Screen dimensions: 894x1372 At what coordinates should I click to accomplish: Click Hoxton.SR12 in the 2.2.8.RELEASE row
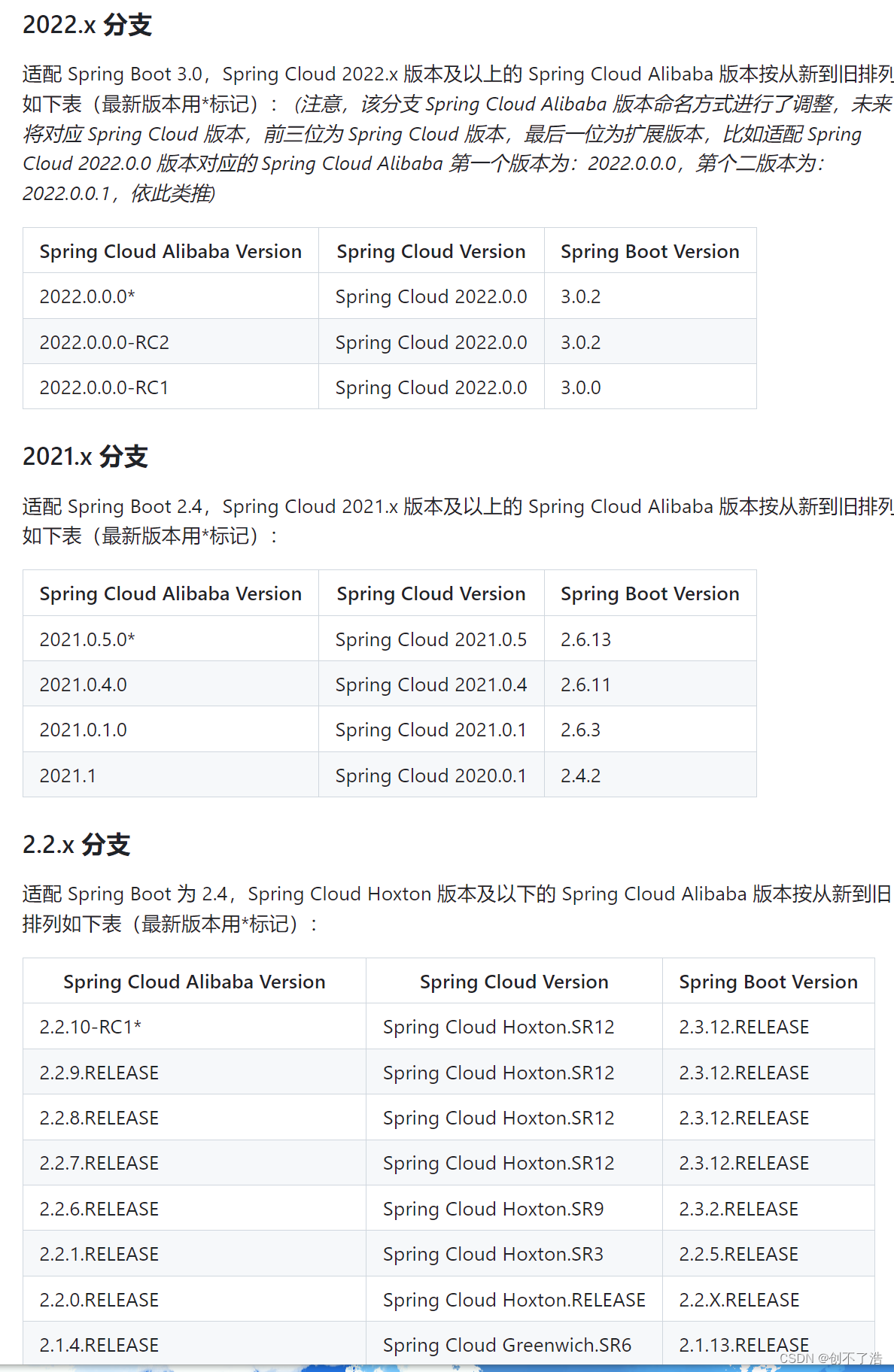(514, 1118)
